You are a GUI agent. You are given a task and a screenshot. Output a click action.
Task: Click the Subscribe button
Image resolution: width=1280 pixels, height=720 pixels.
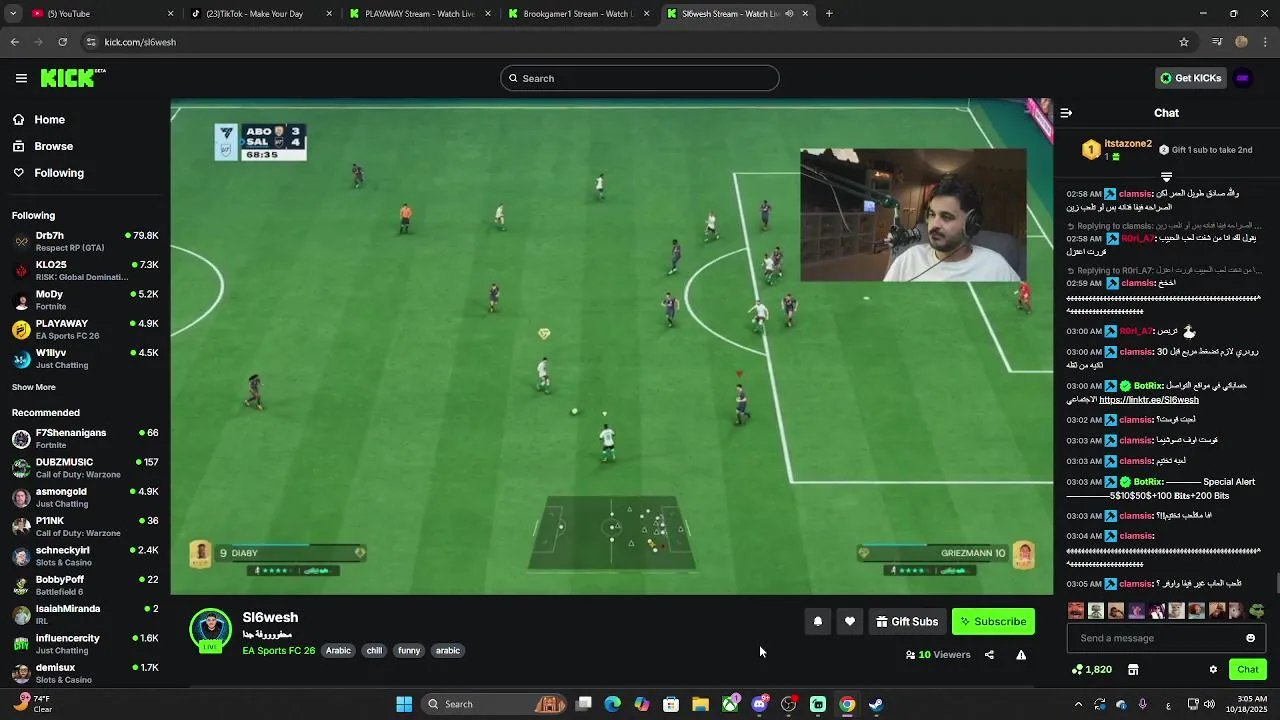pyautogui.click(x=993, y=622)
